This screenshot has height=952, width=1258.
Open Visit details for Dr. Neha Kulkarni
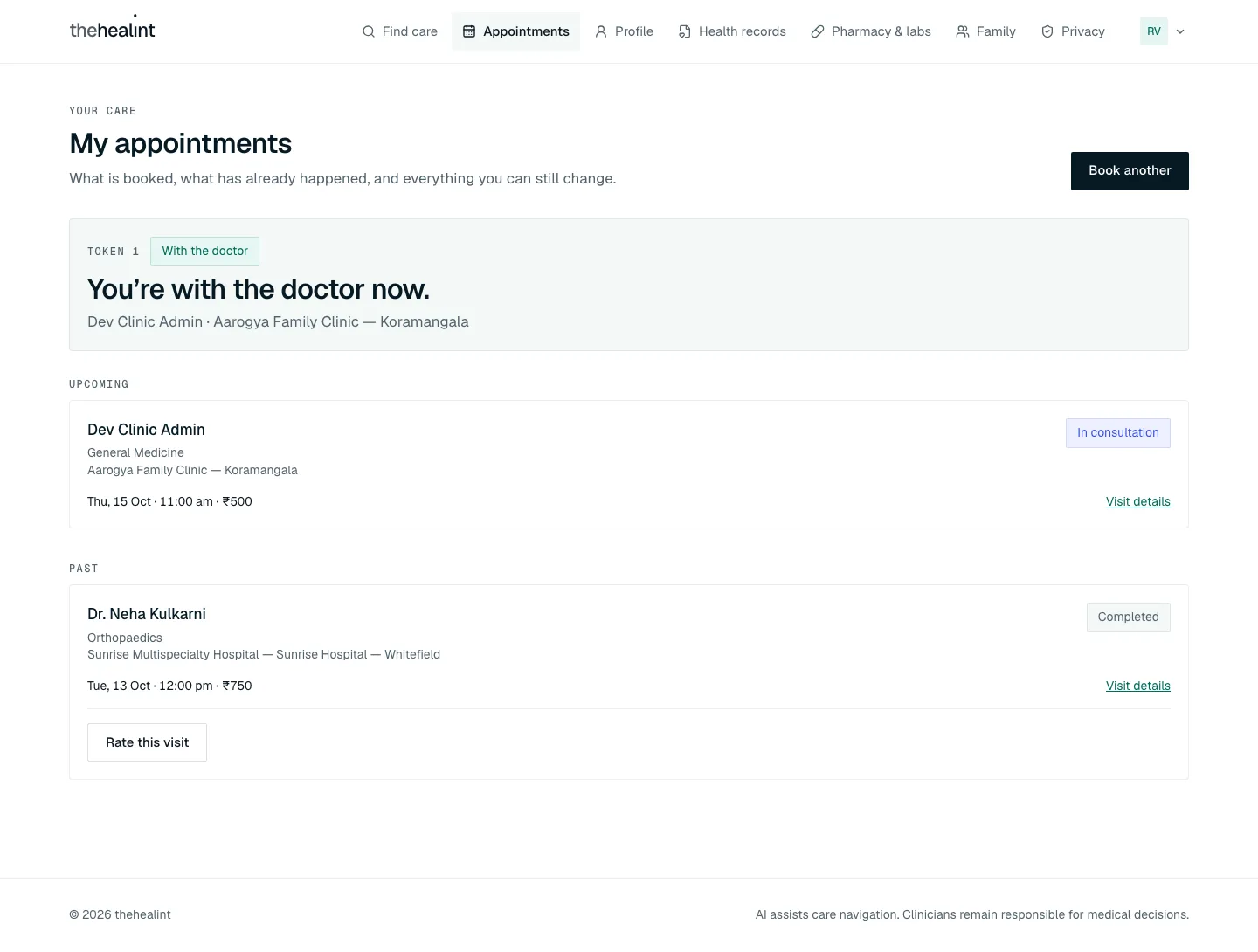1137,686
